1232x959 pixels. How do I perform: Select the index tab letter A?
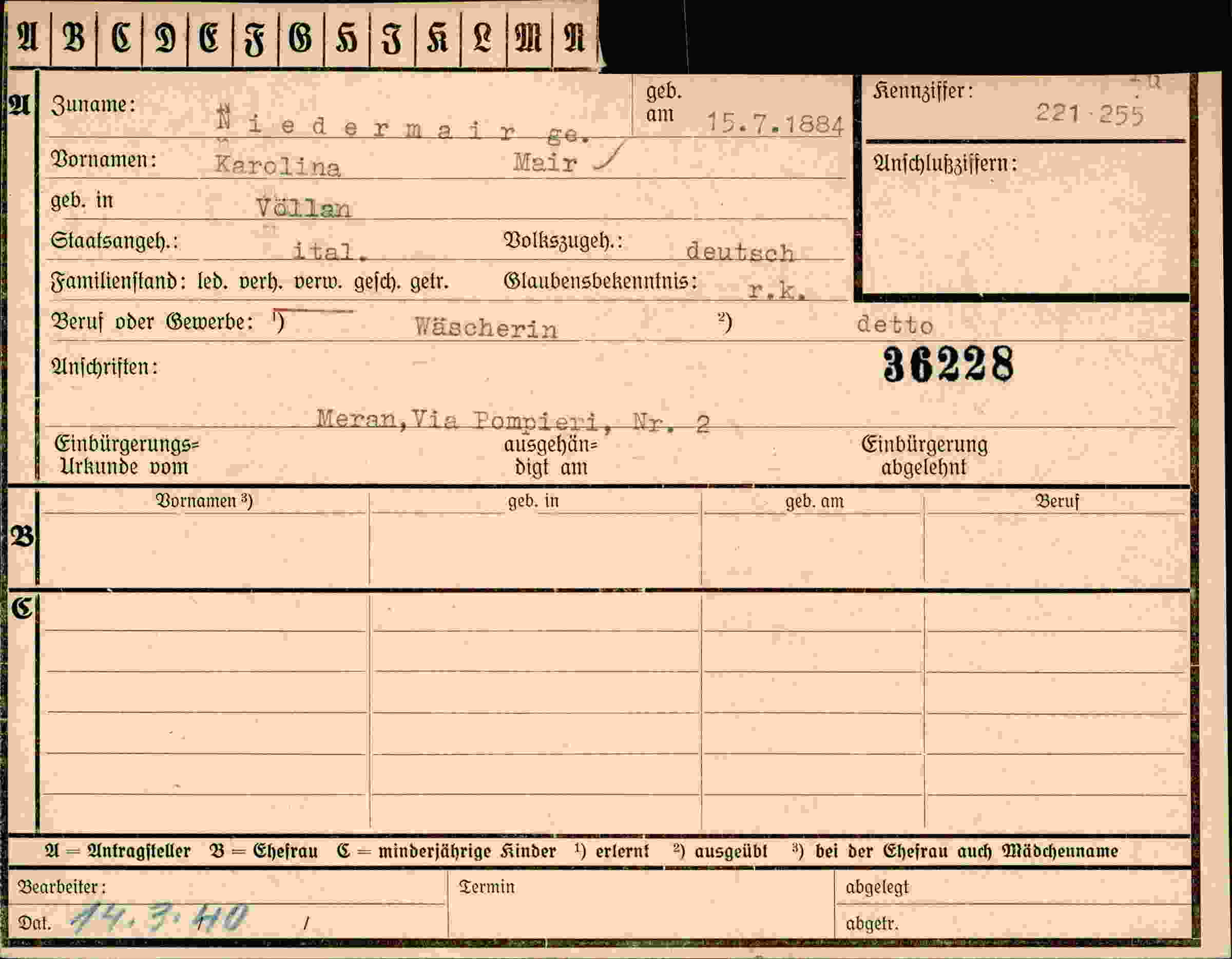tap(28, 37)
